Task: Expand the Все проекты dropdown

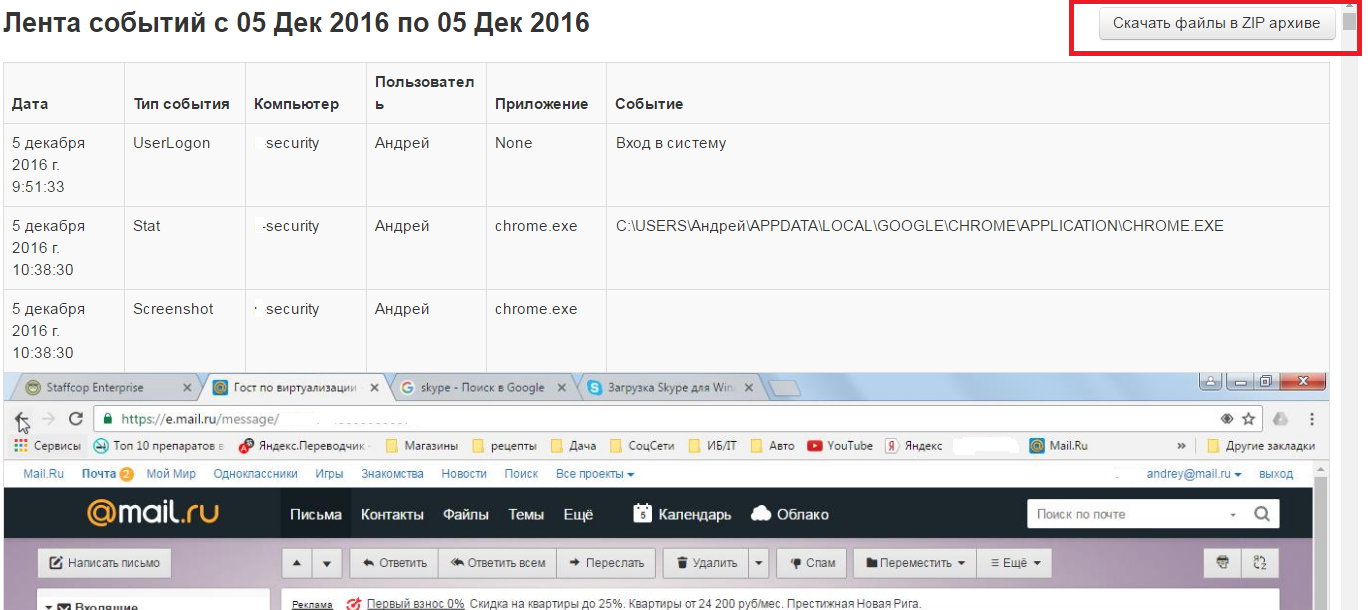Action: [x=595, y=474]
